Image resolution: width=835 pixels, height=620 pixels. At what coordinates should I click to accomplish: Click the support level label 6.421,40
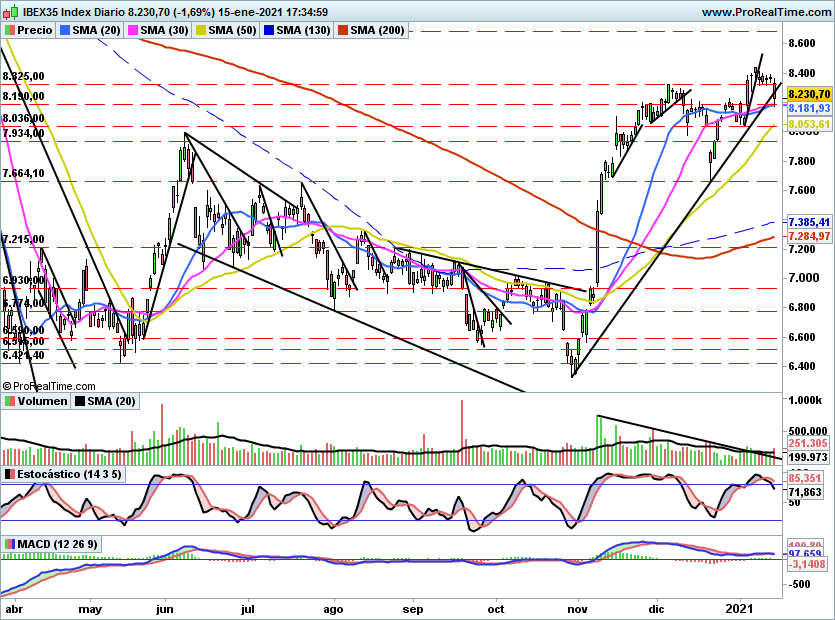23,355
